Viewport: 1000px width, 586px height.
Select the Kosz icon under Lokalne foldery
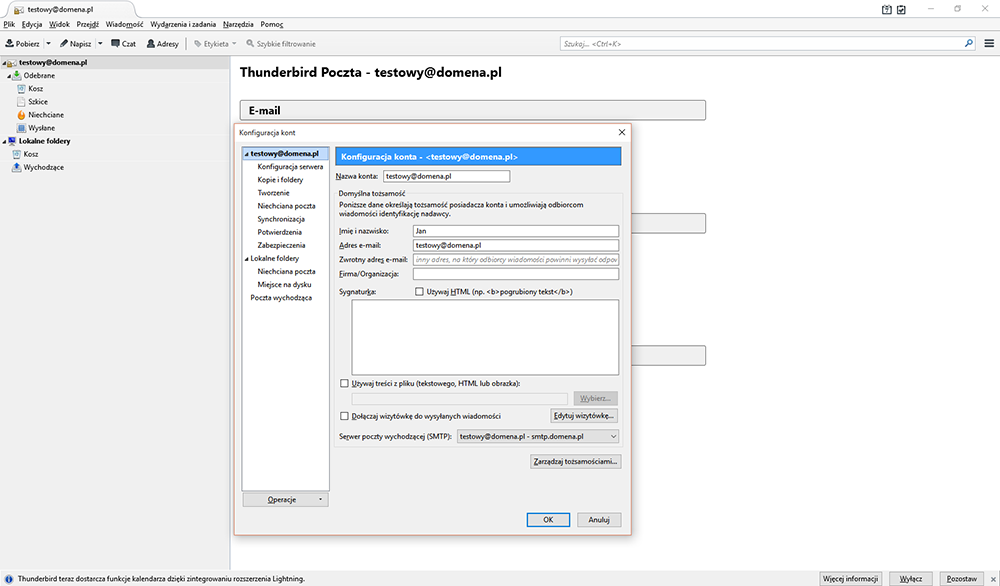(17, 154)
